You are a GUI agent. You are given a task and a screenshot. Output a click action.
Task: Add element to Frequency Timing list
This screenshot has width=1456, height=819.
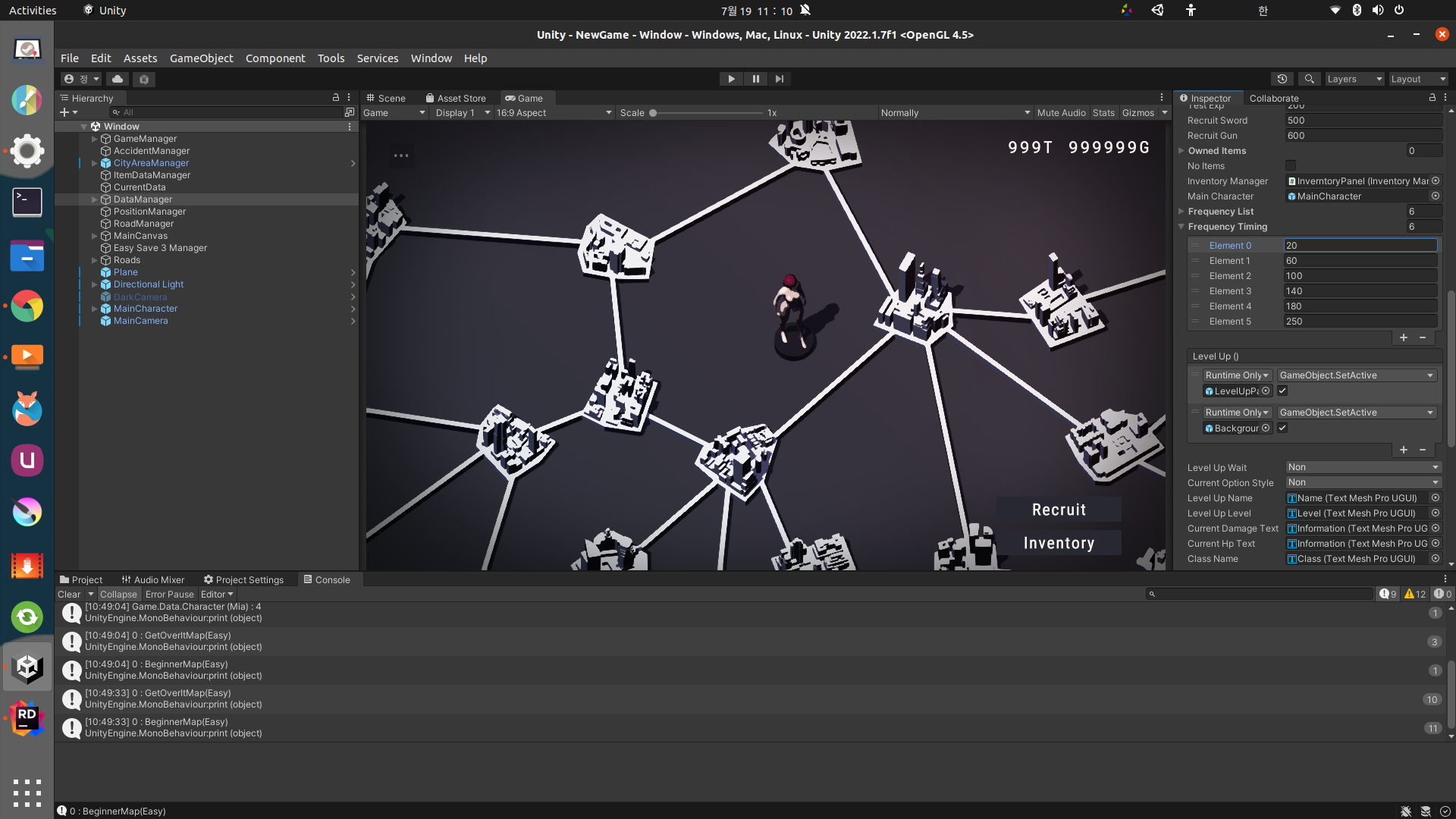(1404, 337)
